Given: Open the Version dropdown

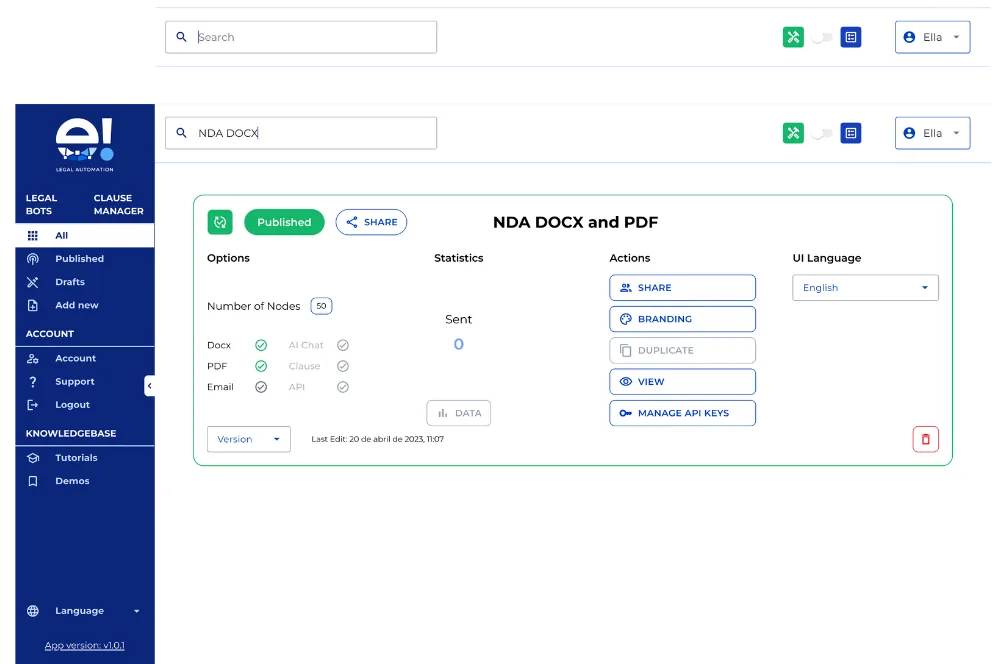Looking at the screenshot, I should [x=248, y=439].
